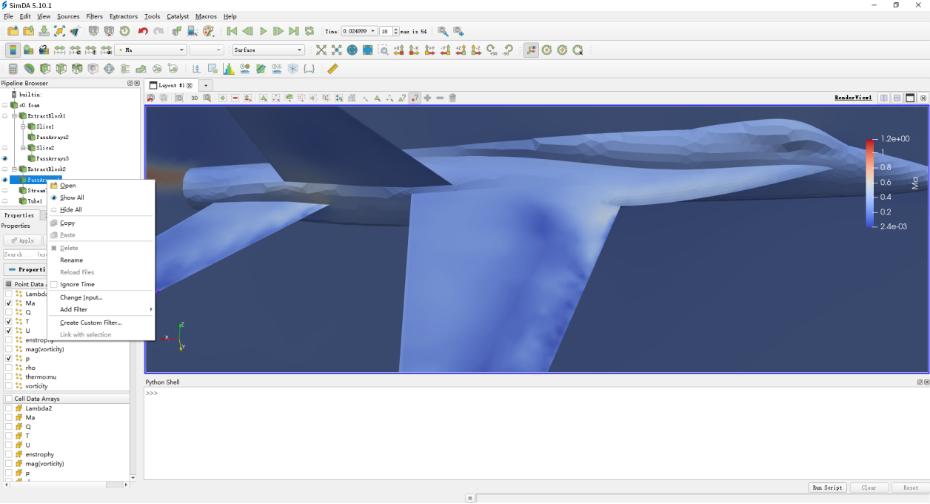Click the Hover Points On question icon
This screenshot has width=930, height=504.
coord(415,98)
